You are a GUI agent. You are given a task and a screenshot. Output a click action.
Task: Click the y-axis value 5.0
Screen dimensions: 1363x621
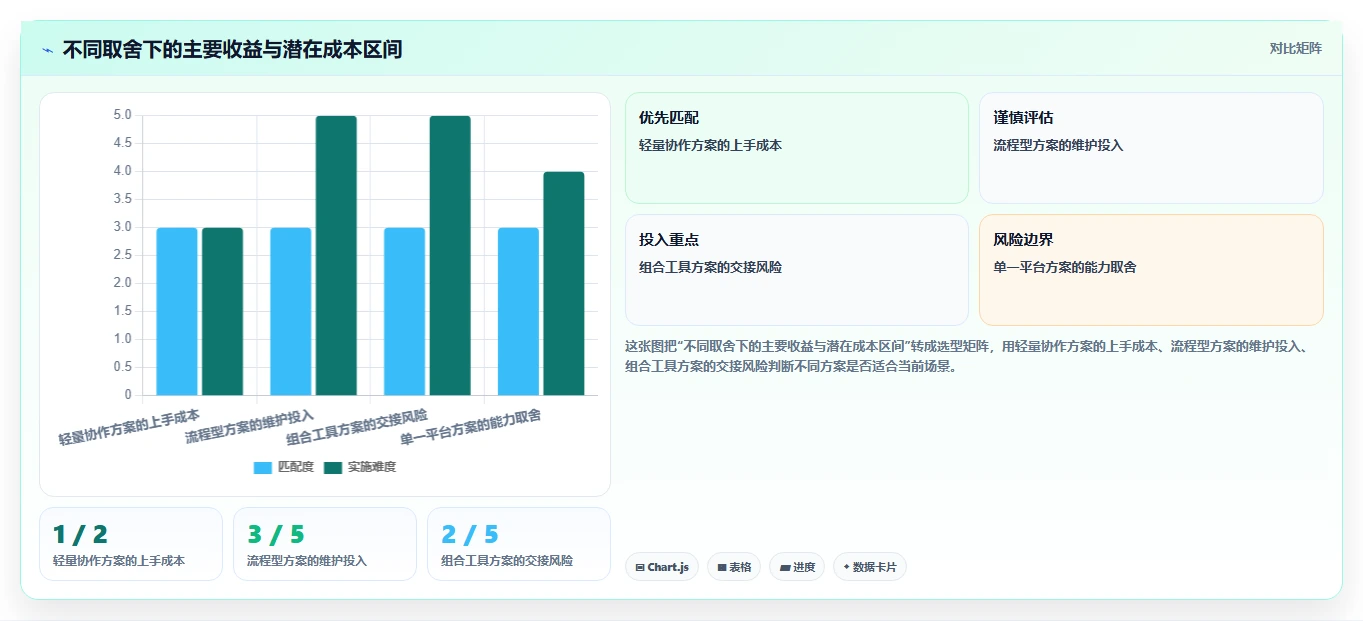[122, 115]
